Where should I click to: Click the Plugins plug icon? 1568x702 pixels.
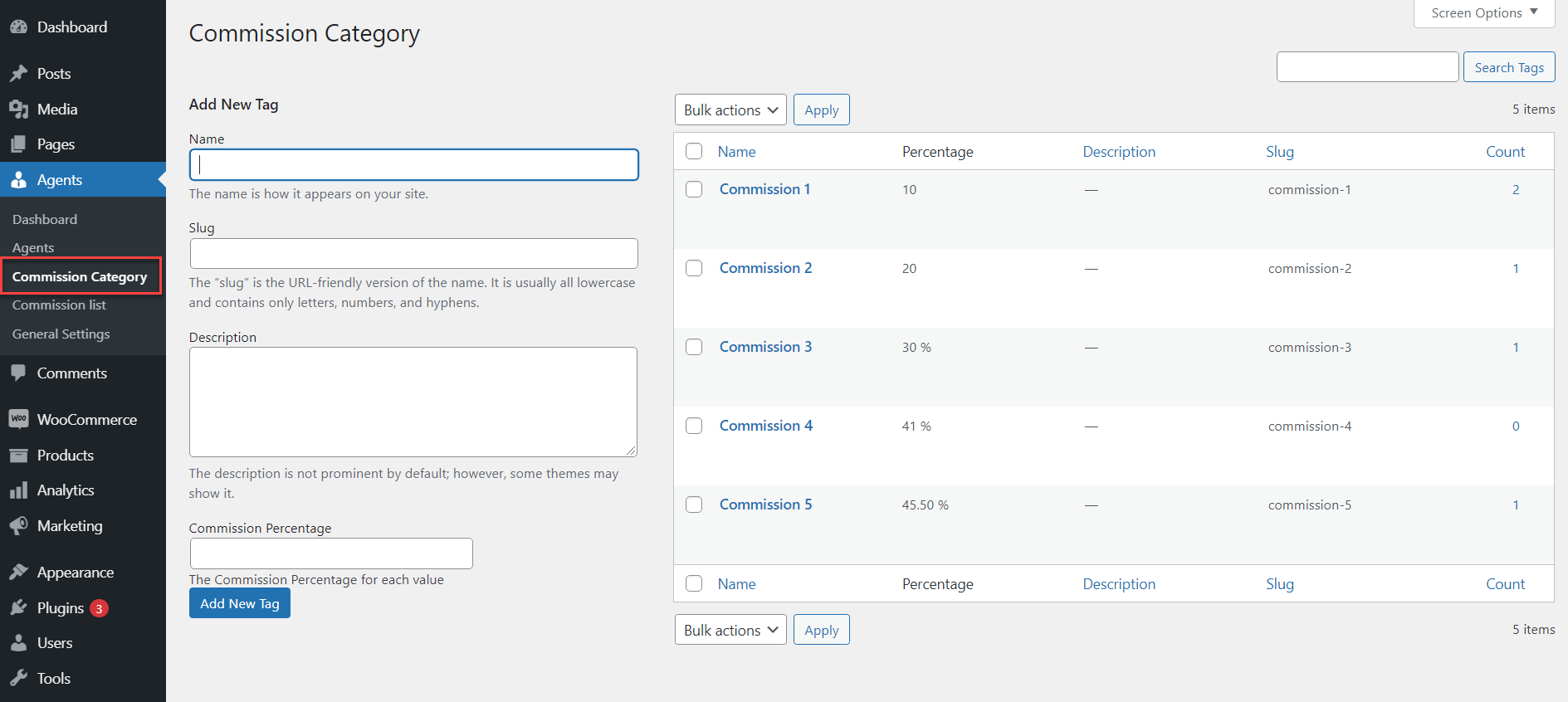tap(18, 608)
